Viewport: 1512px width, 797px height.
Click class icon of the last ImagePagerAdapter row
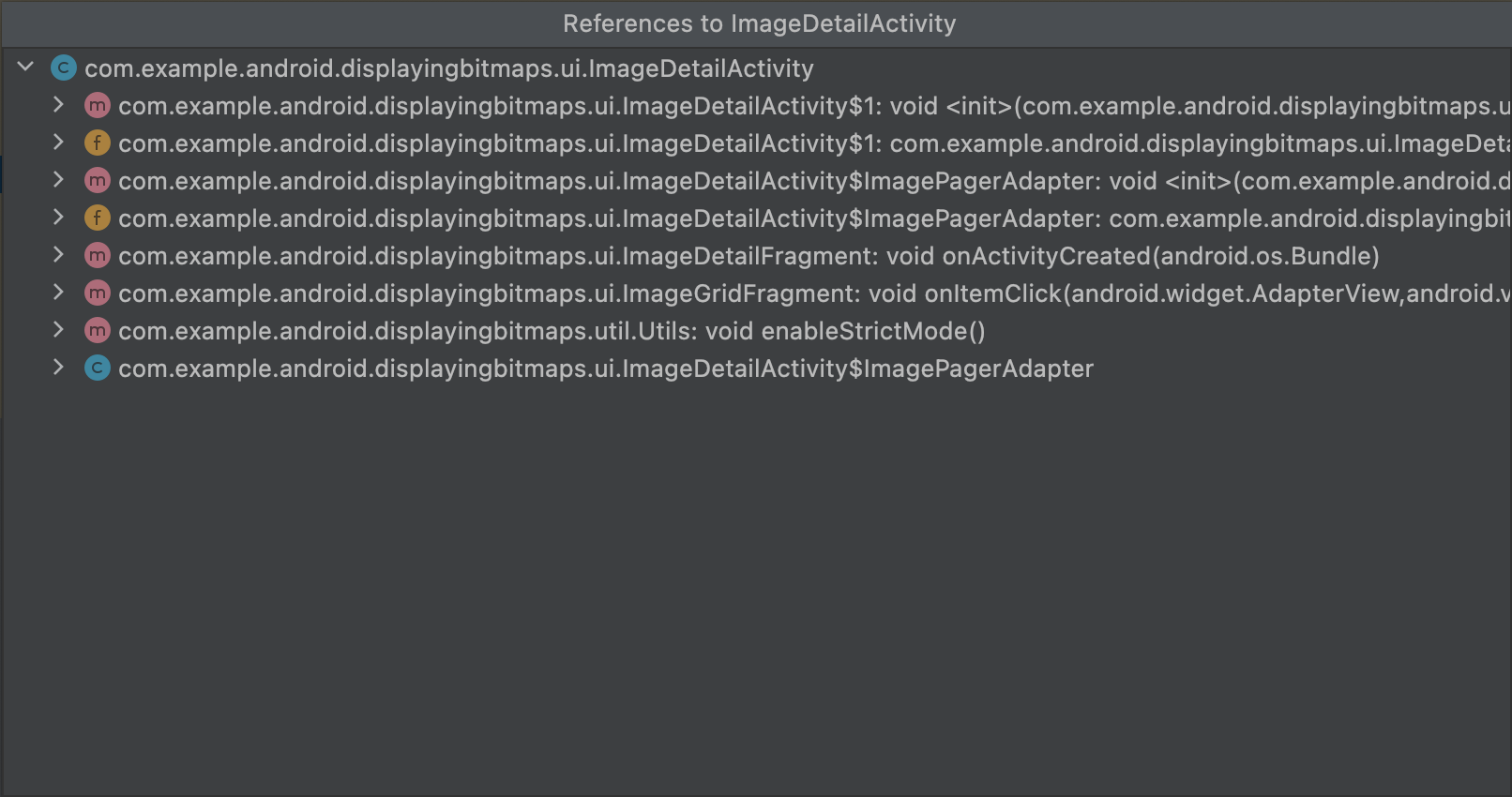point(97,368)
